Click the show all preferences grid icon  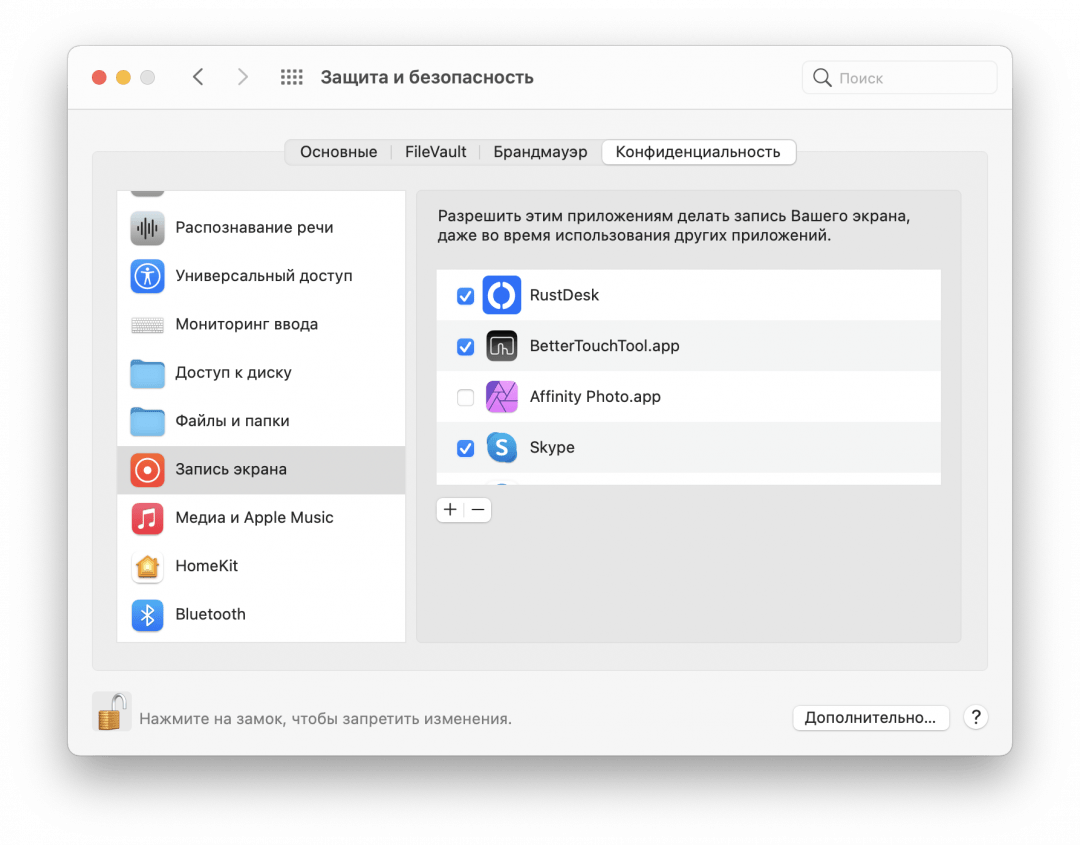[291, 78]
